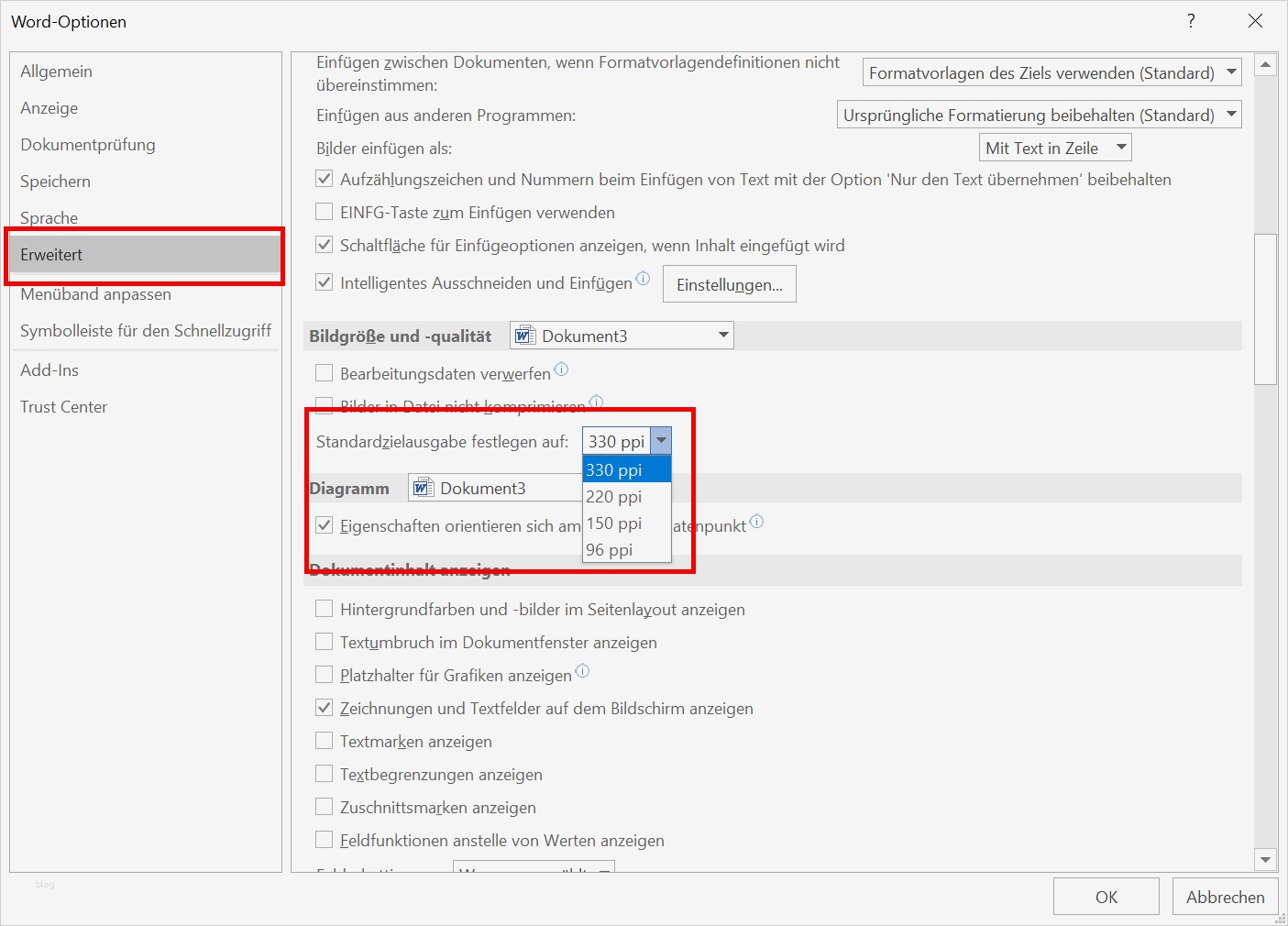Close the Word-Optionen dialog
1288x926 pixels.
tap(1255, 21)
